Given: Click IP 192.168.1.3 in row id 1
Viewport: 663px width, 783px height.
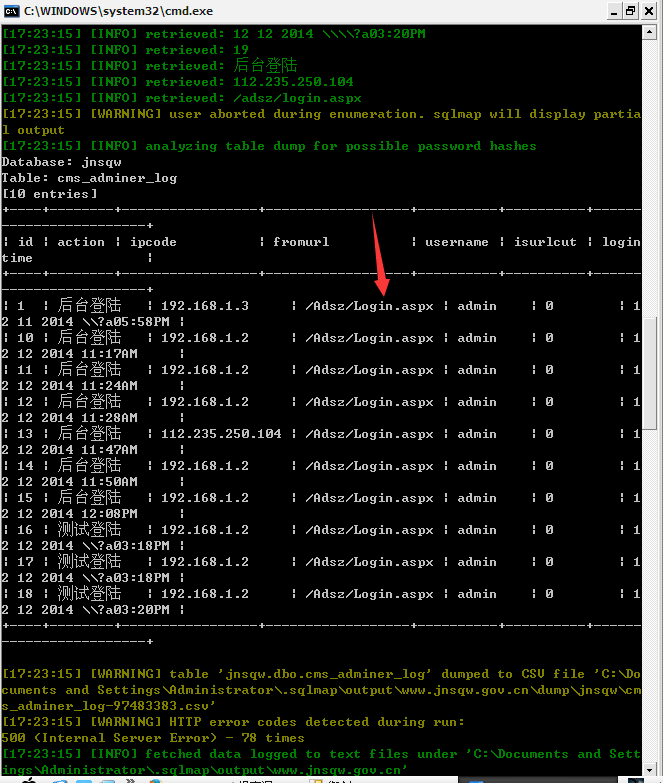Looking at the screenshot, I should click(205, 306).
